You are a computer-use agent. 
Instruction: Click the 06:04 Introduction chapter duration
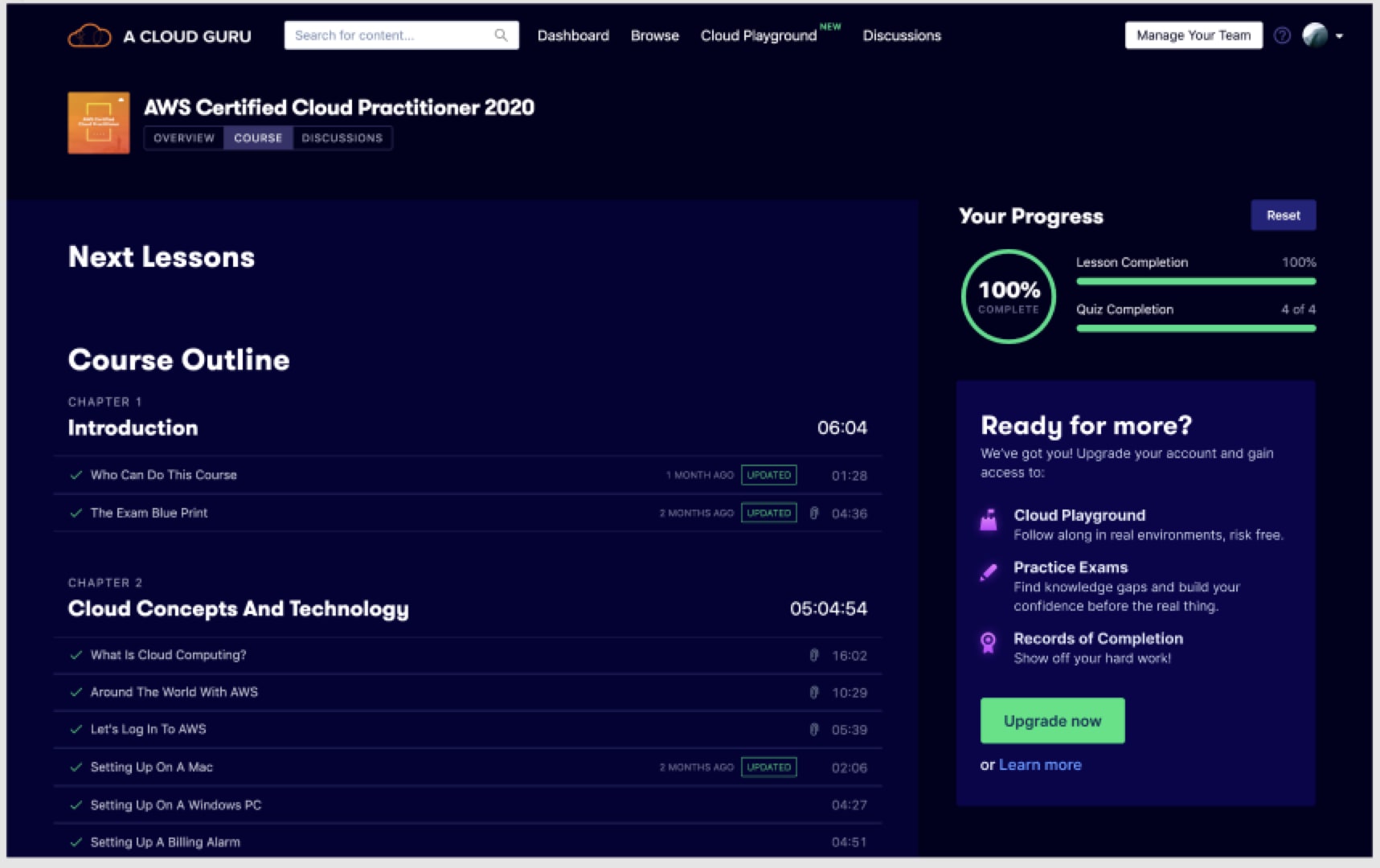842,428
